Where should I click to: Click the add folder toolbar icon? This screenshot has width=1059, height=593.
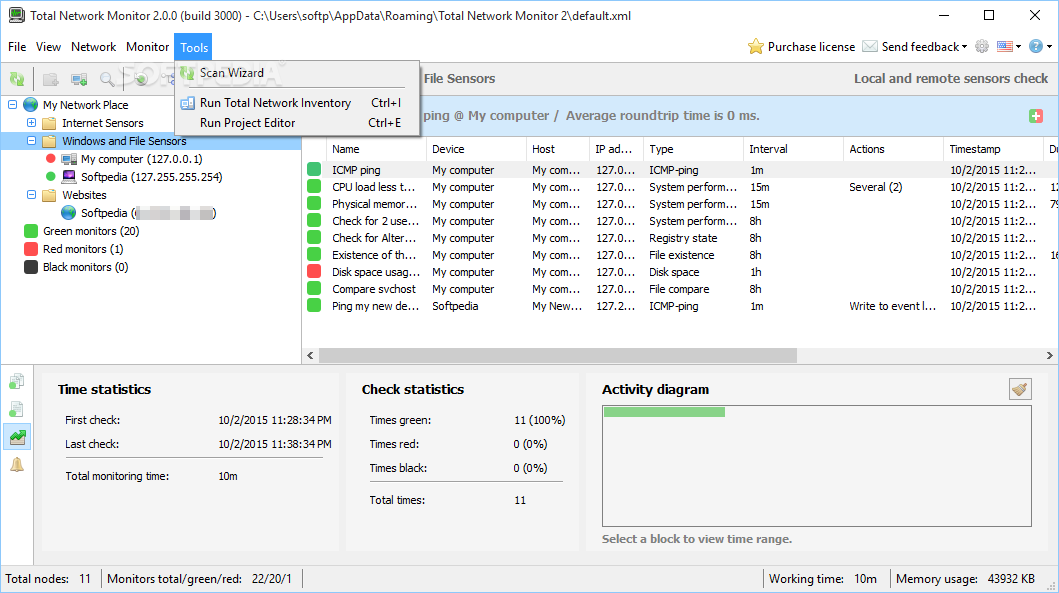[51, 80]
